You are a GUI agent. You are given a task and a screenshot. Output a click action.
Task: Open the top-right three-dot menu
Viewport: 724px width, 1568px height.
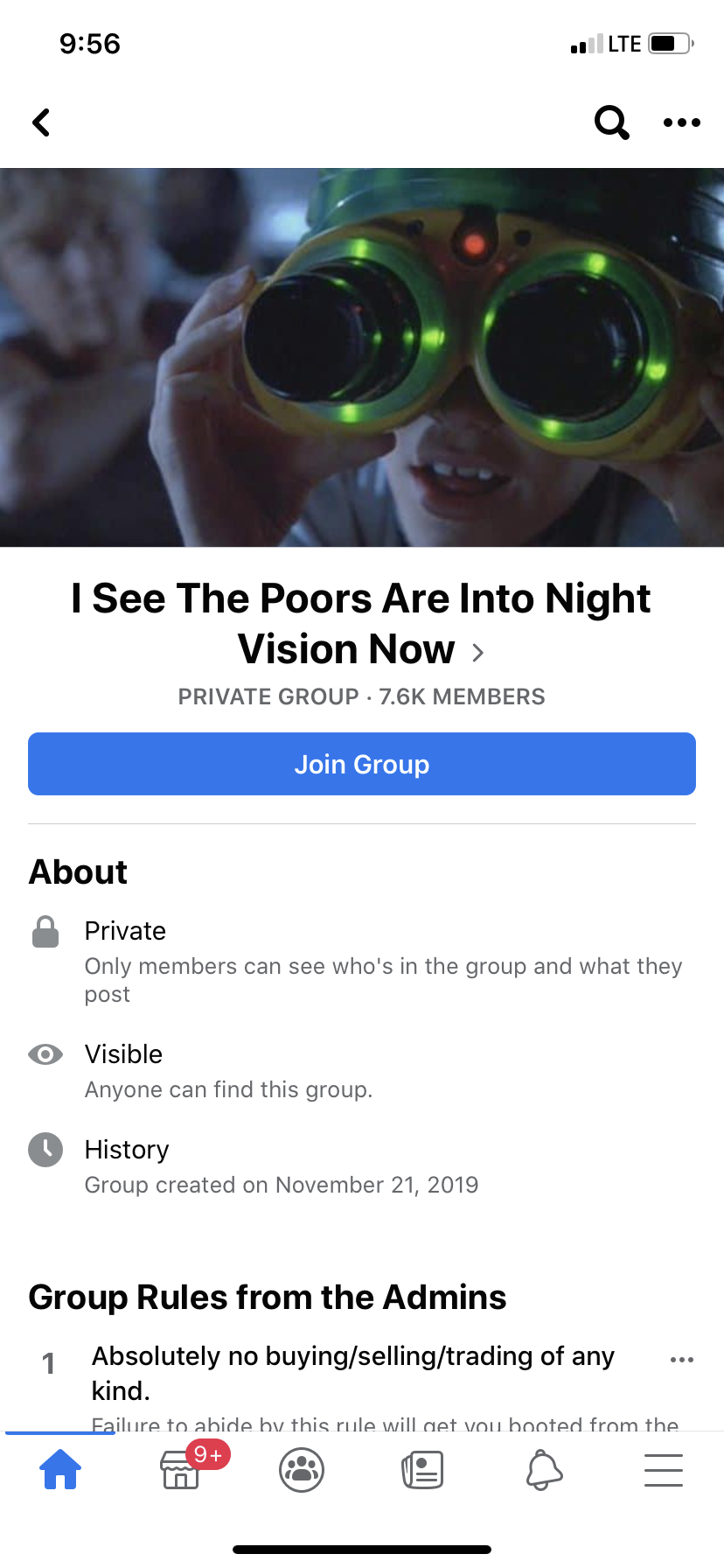click(x=682, y=122)
